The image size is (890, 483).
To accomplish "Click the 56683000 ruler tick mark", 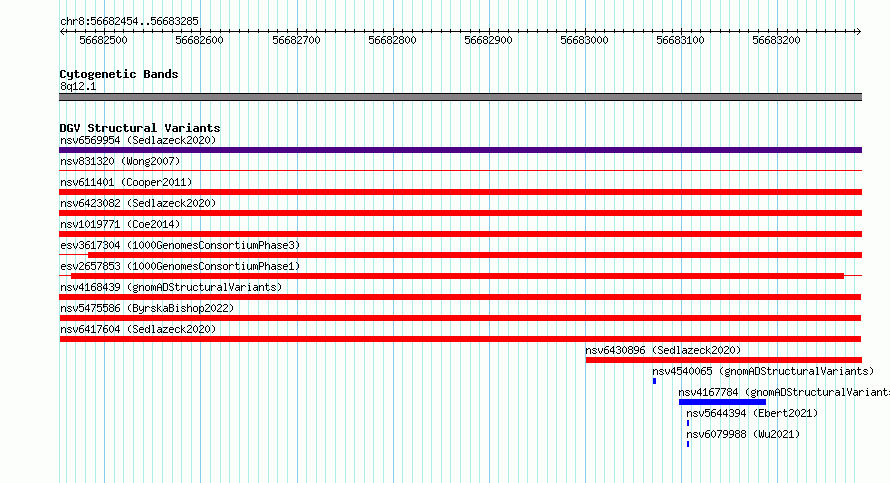I will (586, 32).
